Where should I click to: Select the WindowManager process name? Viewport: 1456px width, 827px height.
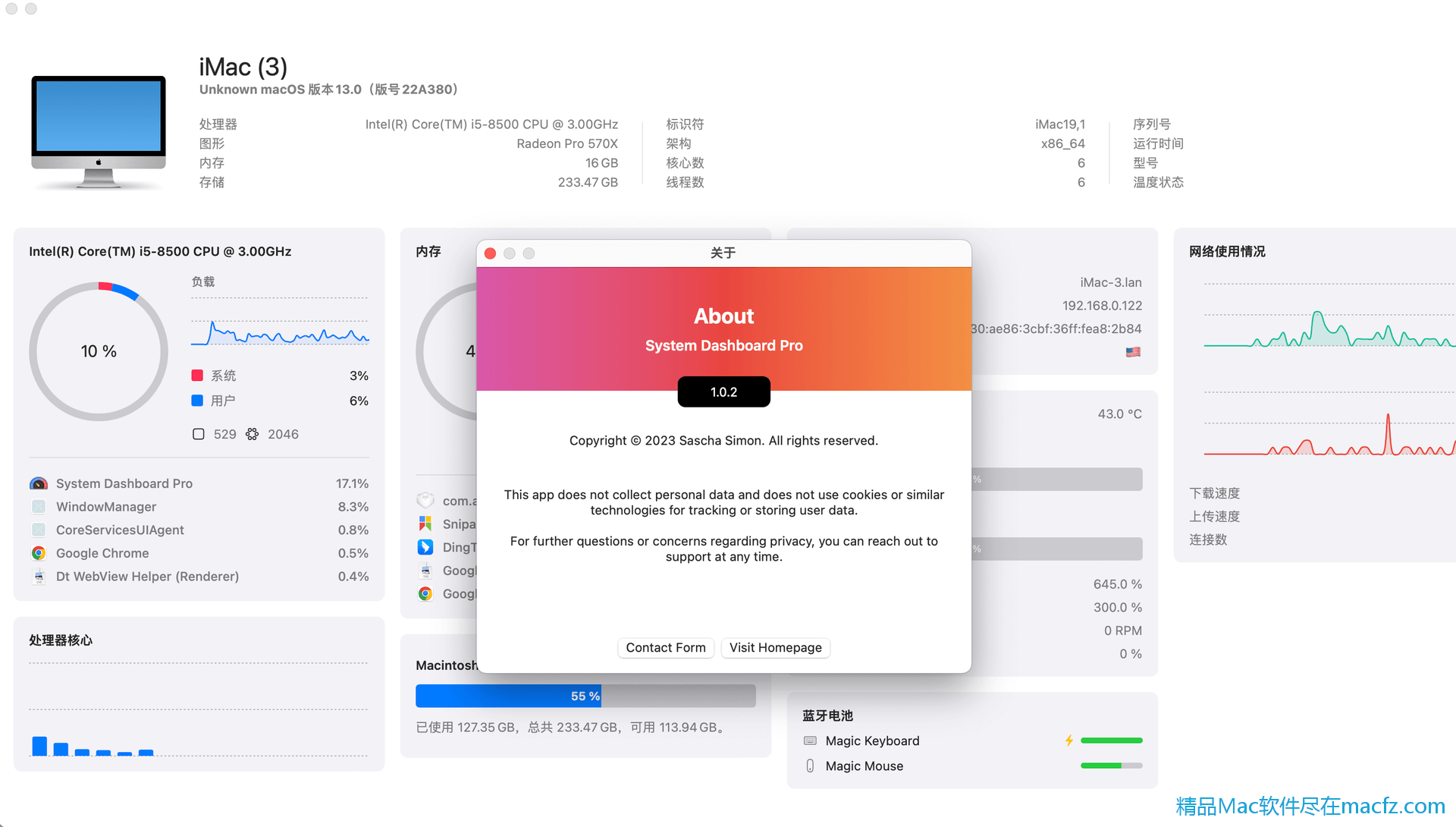pos(106,507)
